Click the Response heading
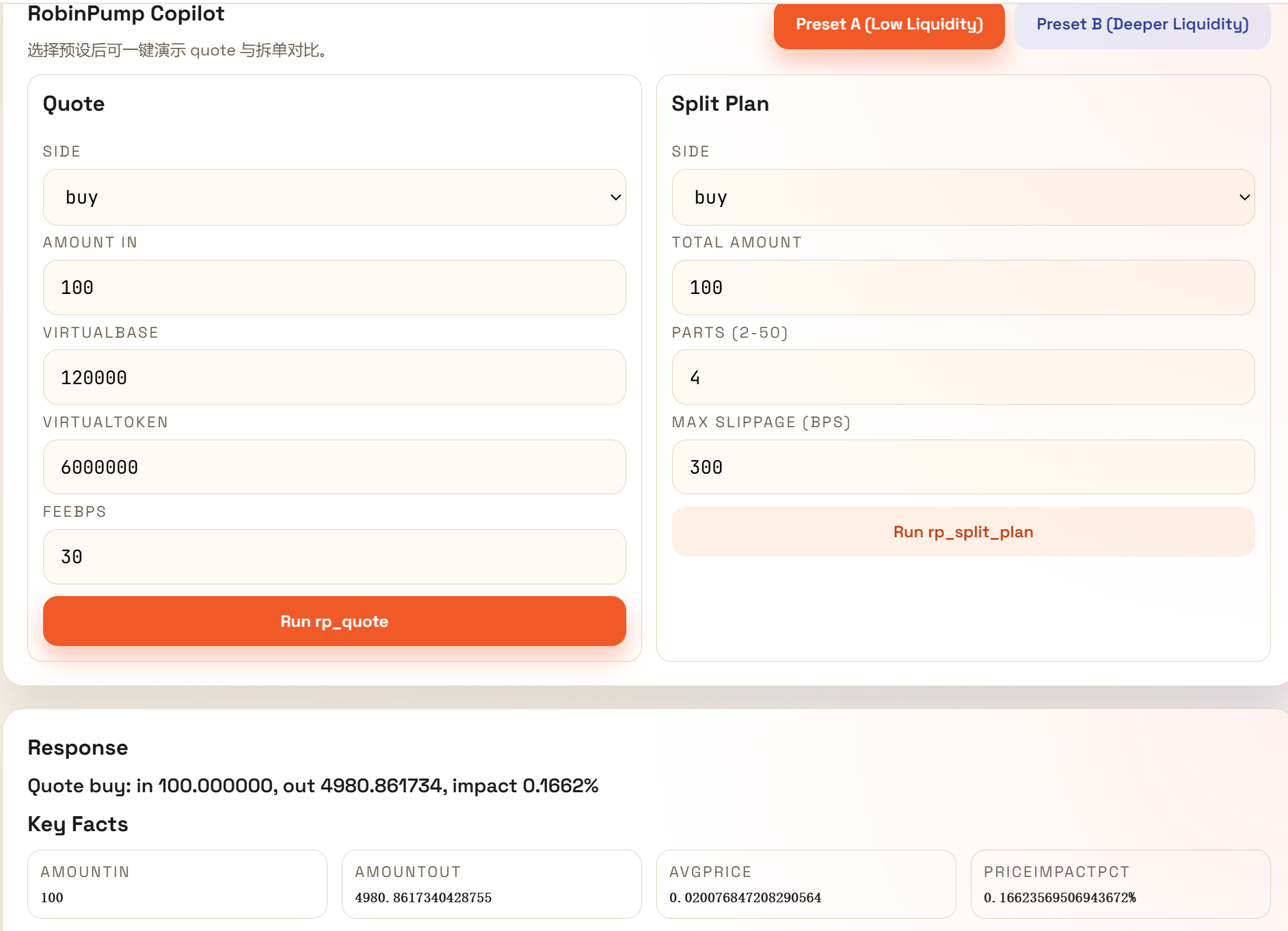This screenshot has width=1288, height=931. [78, 748]
